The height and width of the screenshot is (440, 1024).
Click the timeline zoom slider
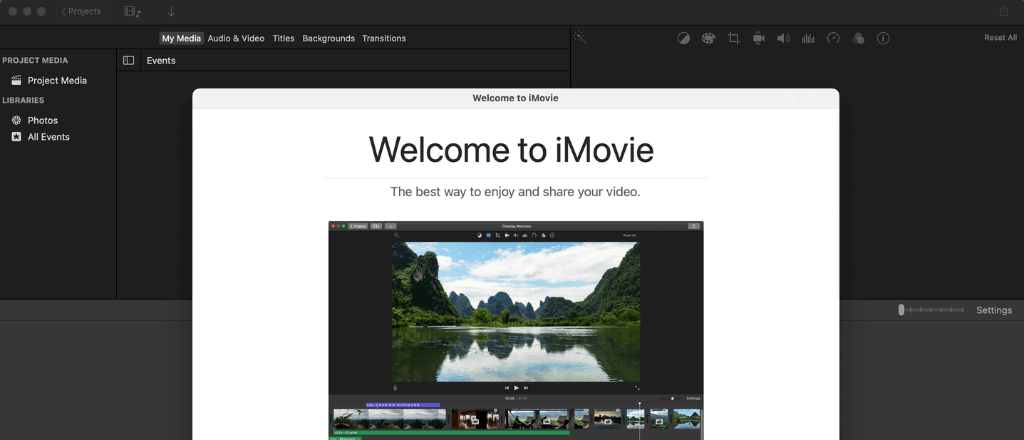931,310
